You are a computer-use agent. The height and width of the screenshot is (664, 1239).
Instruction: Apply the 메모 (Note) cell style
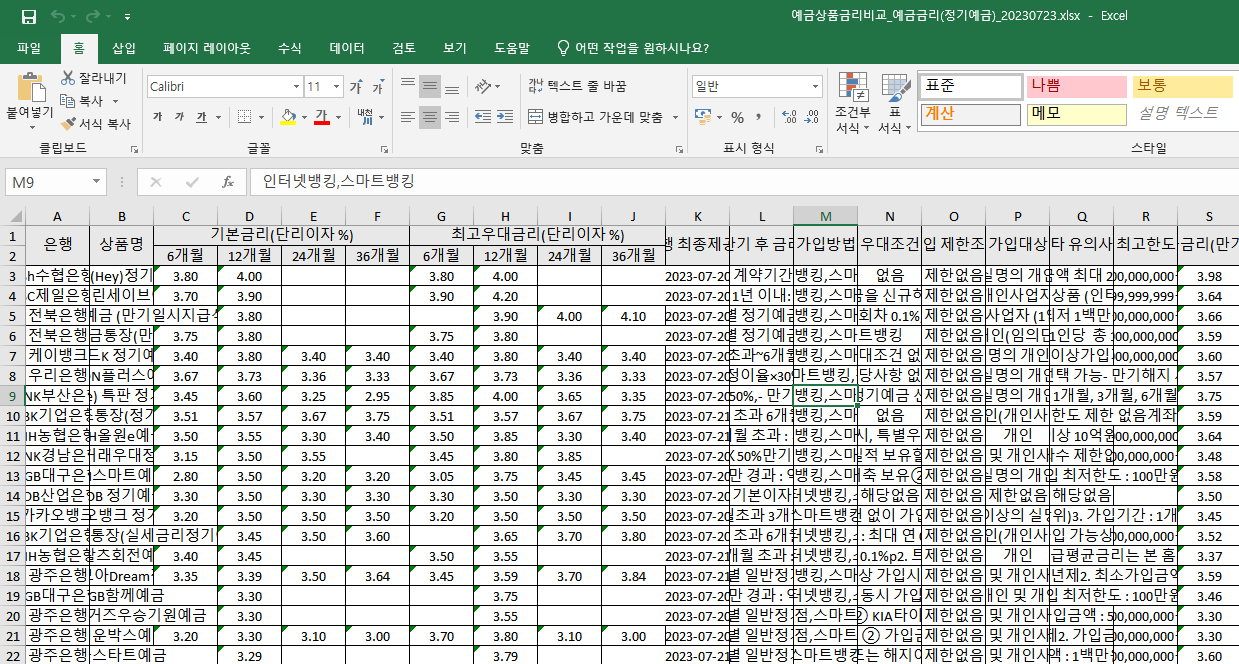point(1076,113)
